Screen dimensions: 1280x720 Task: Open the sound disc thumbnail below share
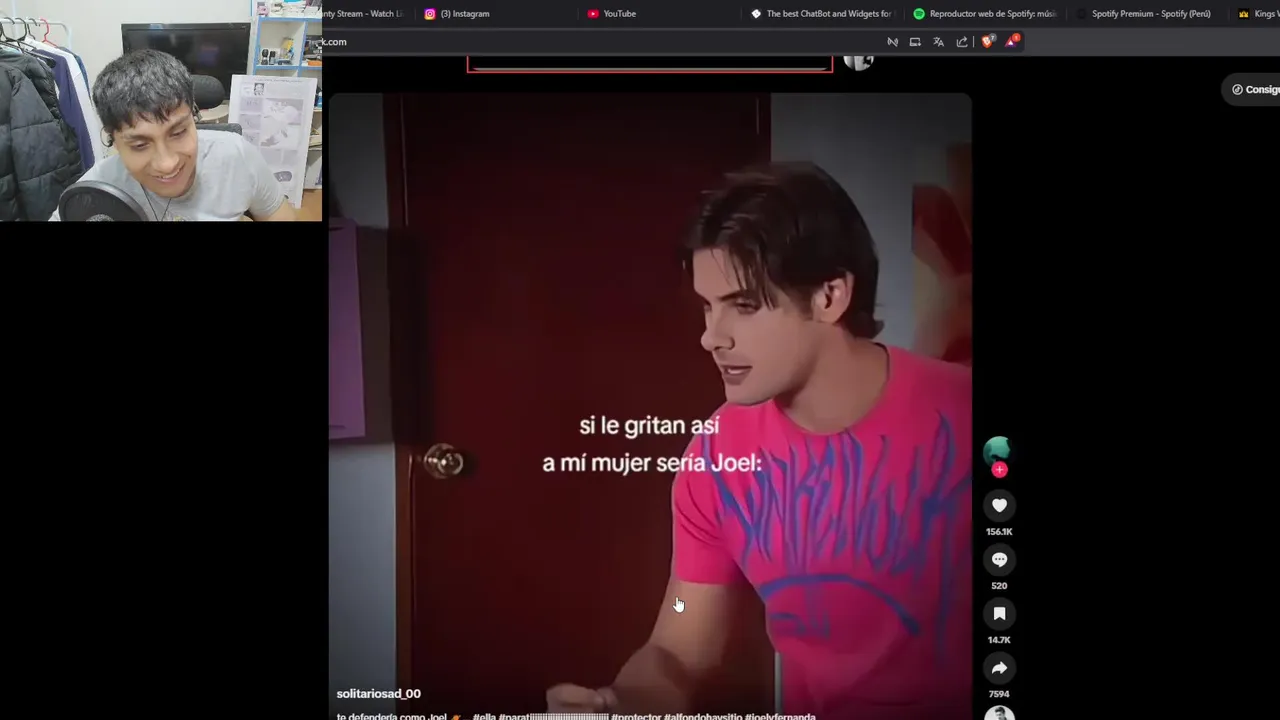(x=999, y=713)
